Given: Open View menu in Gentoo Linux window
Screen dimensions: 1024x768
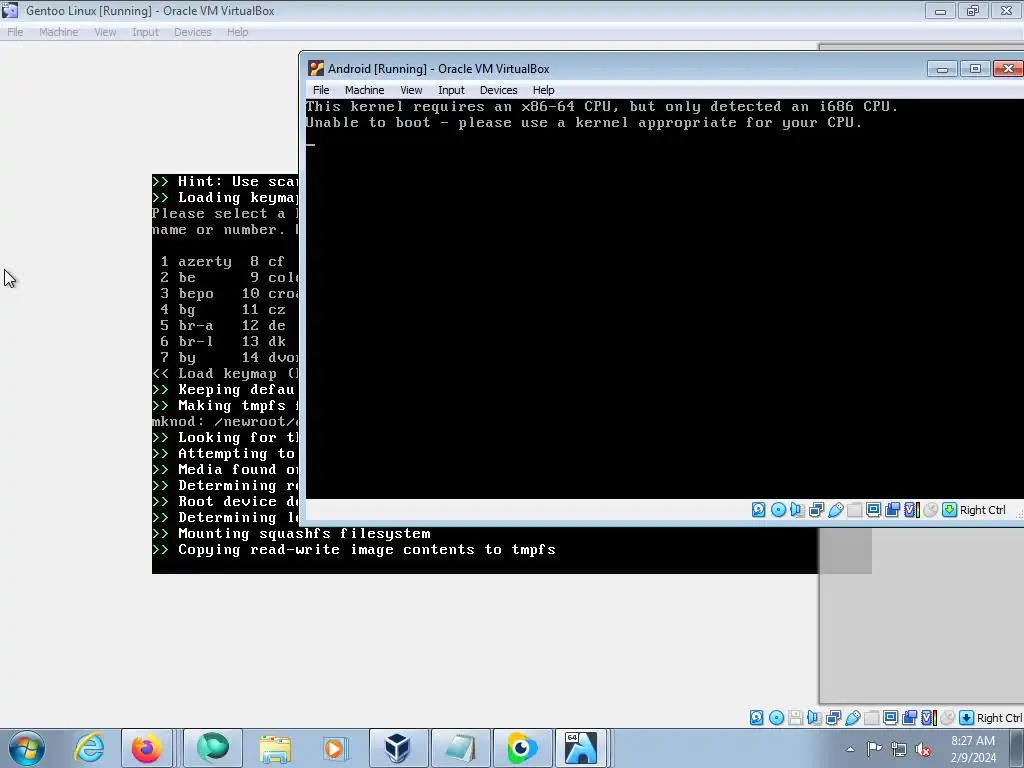Looking at the screenshot, I should point(105,32).
